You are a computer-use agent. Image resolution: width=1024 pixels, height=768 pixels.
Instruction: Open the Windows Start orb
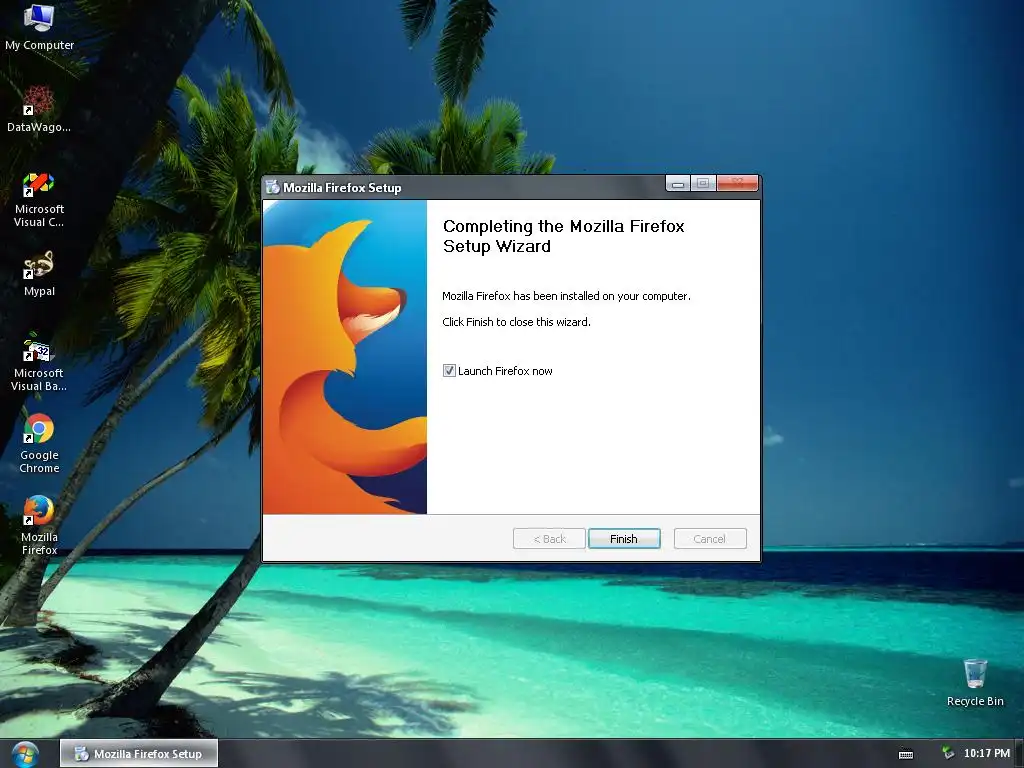(x=25, y=754)
